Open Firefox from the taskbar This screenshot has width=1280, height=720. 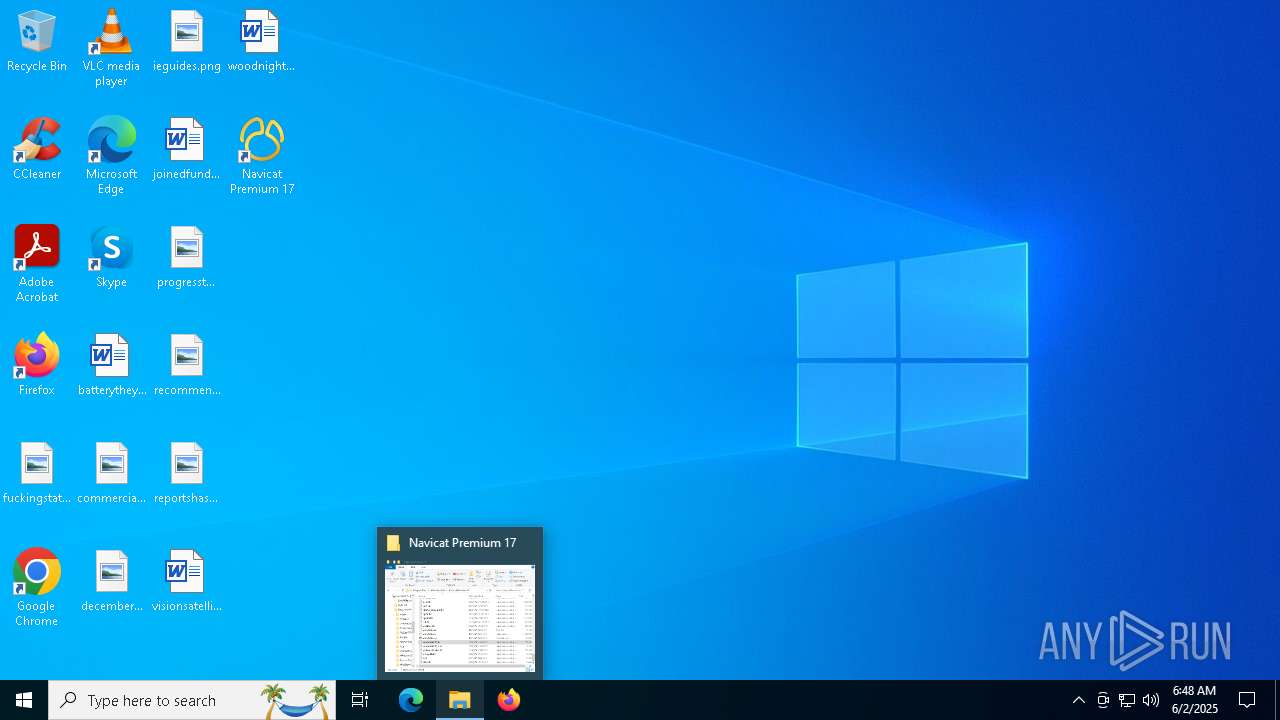[509, 700]
